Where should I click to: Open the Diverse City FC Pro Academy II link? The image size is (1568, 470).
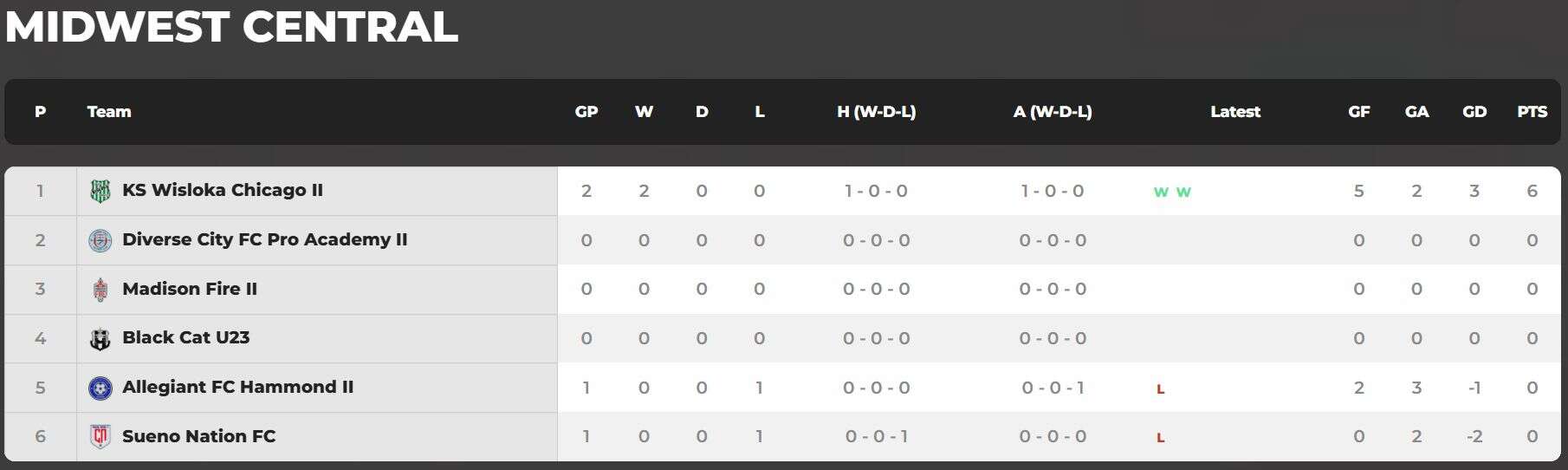265,239
